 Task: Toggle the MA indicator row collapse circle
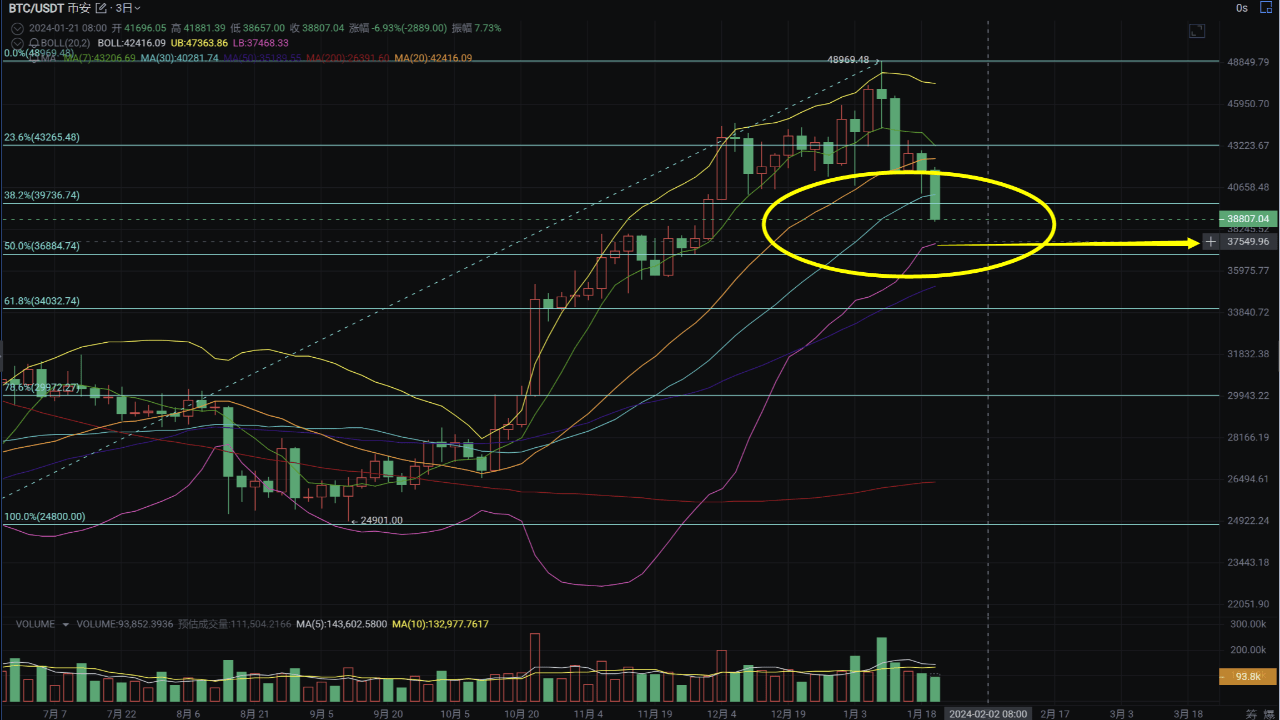16,57
